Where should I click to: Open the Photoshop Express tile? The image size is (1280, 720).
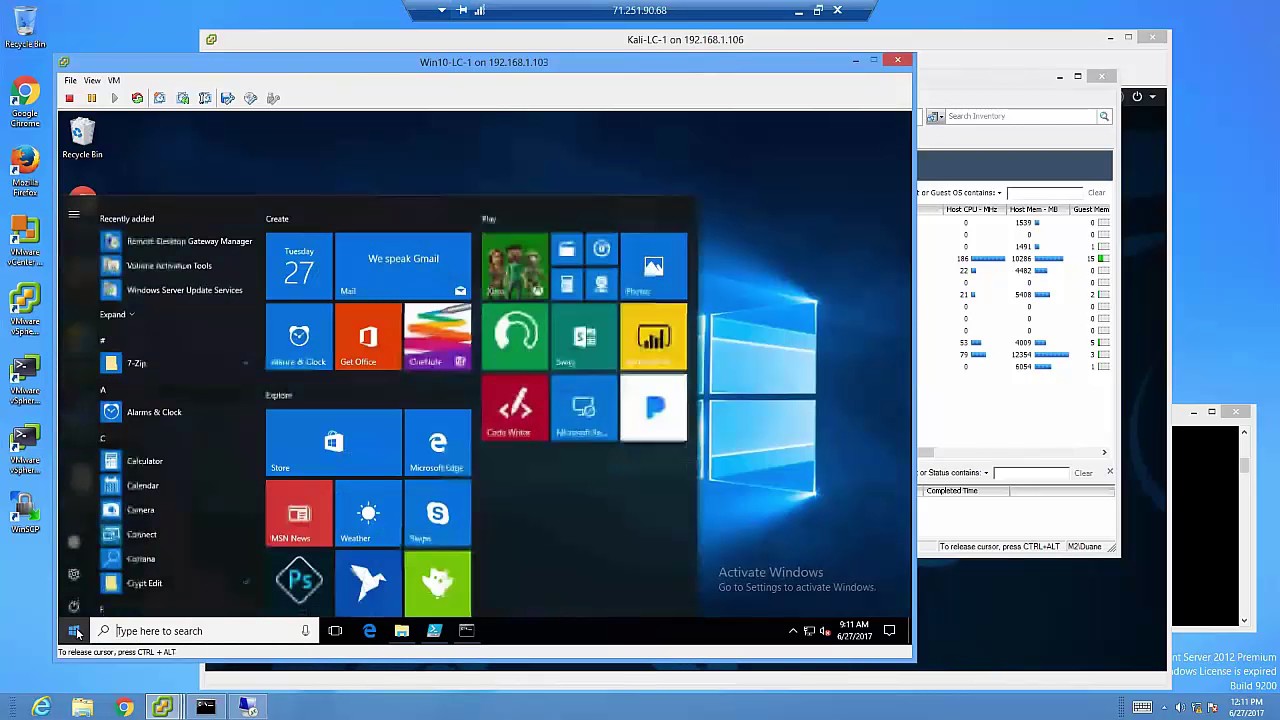point(299,582)
